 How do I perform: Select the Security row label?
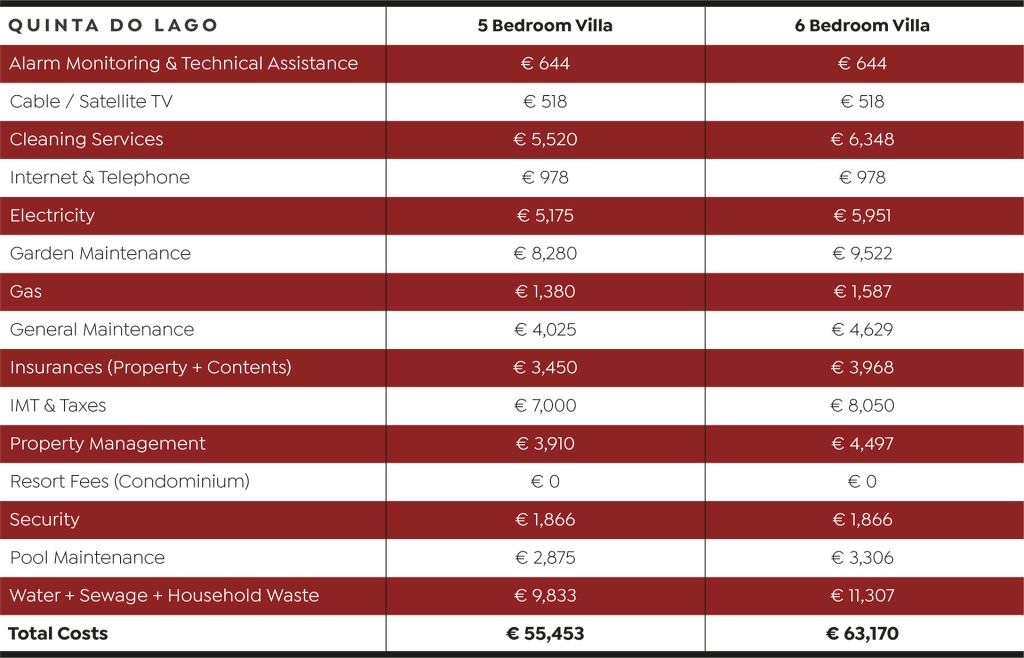(x=45, y=519)
